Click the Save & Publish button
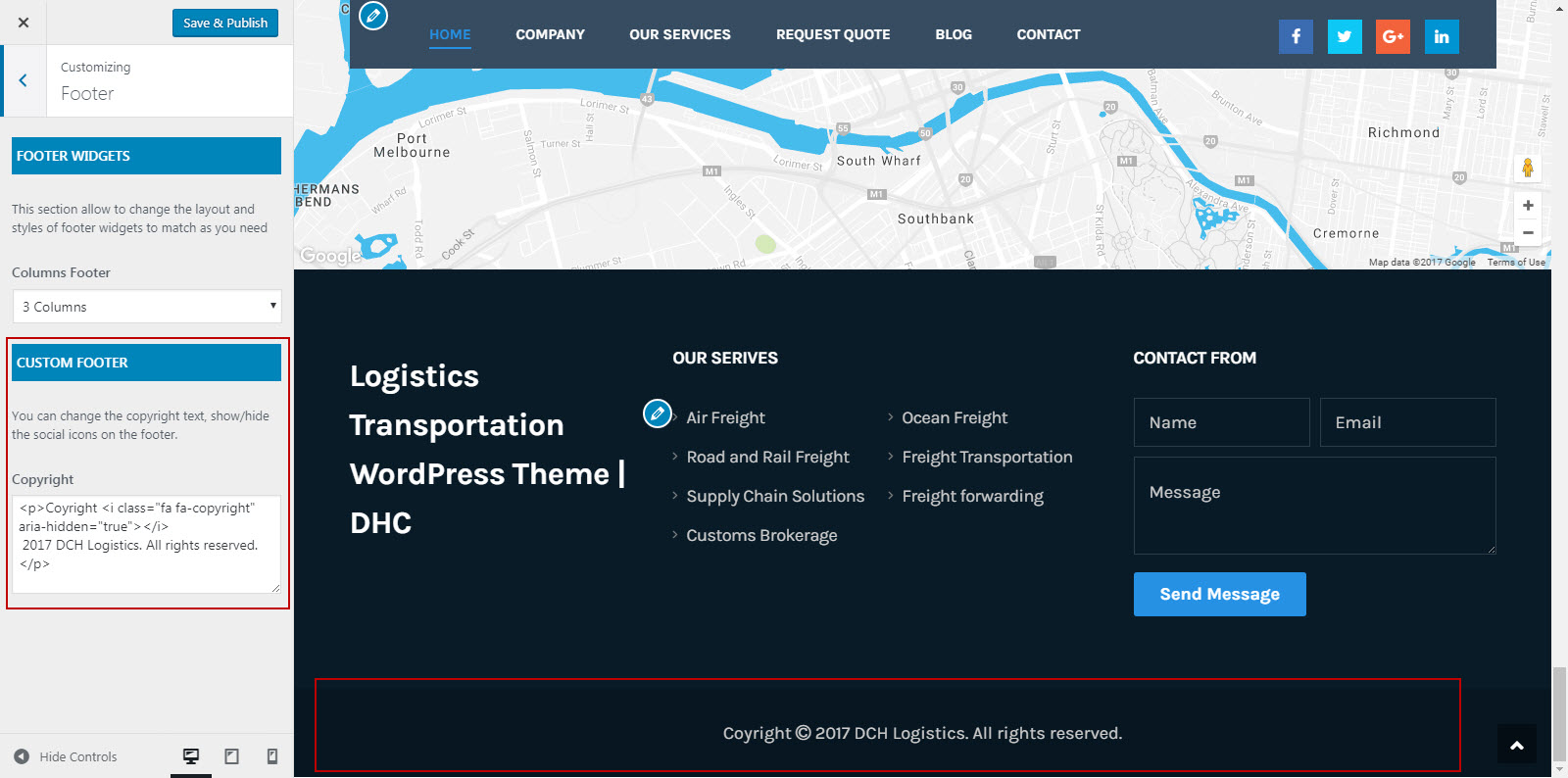Screen dimensions: 1568x778 [225, 23]
